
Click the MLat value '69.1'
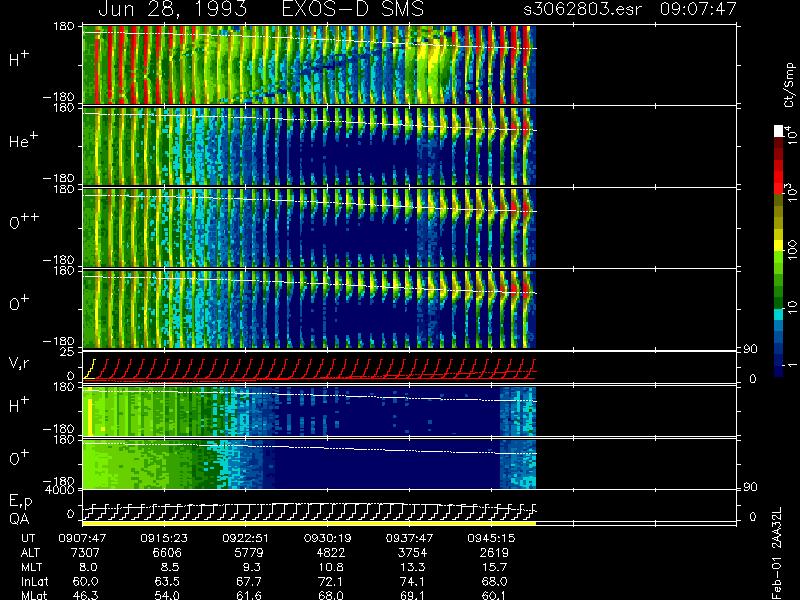click(412, 595)
